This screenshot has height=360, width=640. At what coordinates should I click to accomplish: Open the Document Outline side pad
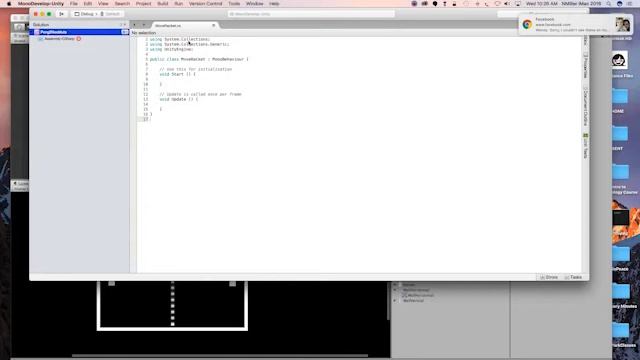tap(585, 106)
